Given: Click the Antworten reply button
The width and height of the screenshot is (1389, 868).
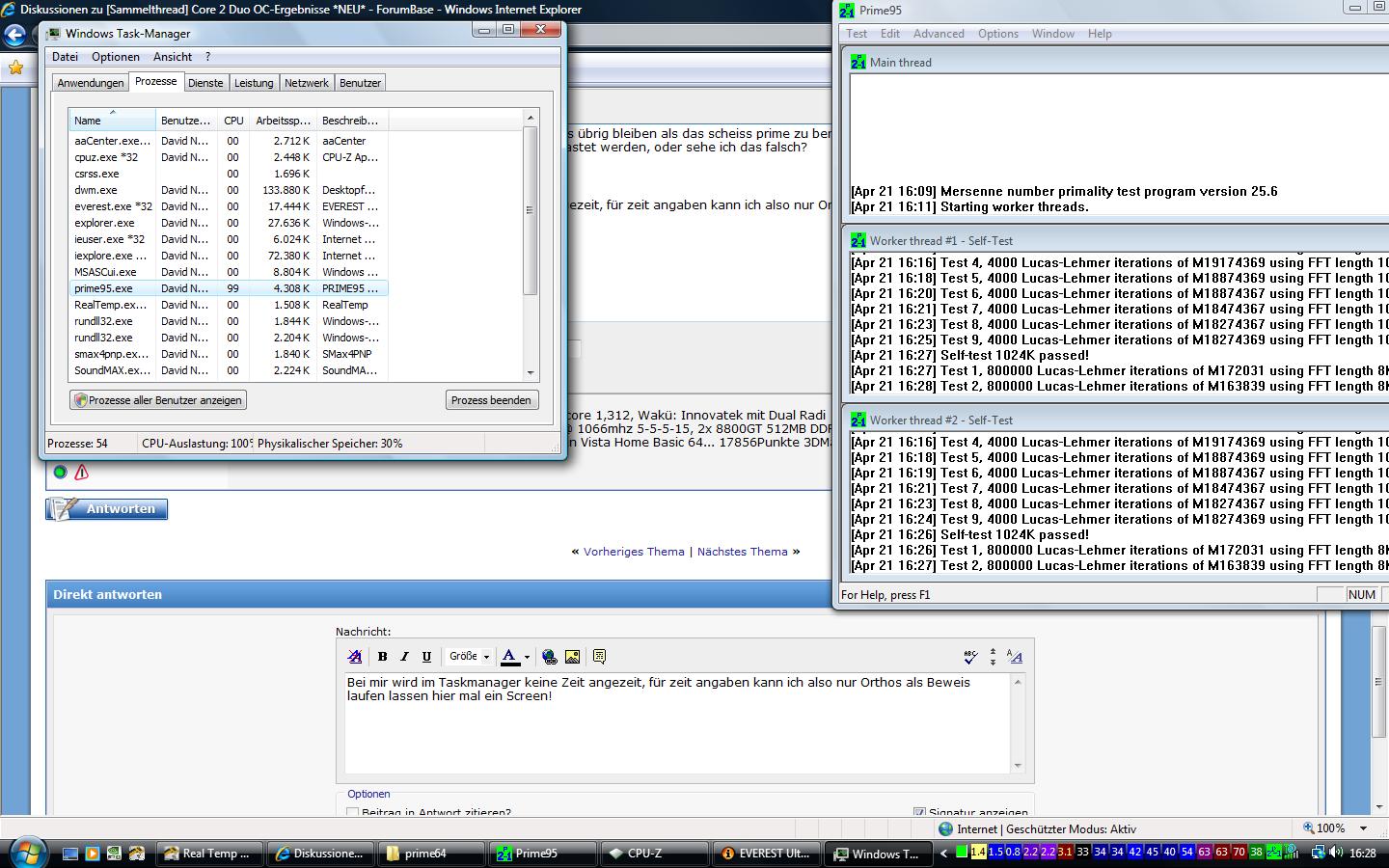Looking at the screenshot, I should (107, 509).
